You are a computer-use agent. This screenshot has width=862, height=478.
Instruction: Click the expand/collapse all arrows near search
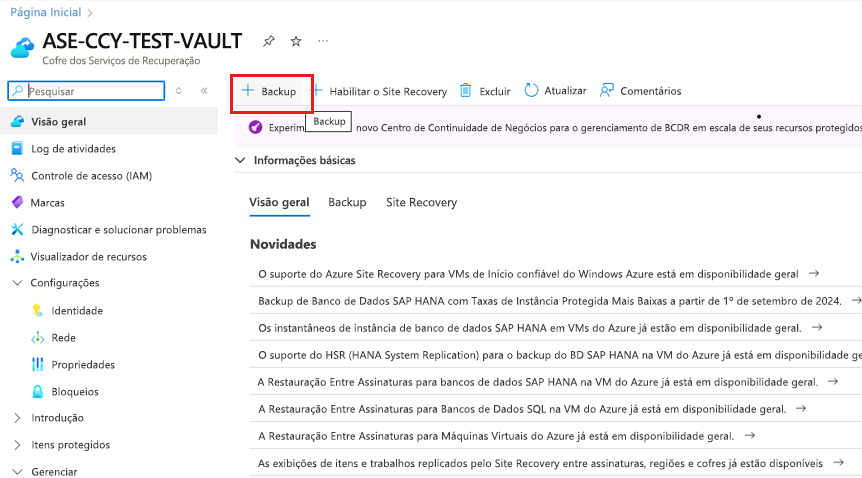pos(179,91)
